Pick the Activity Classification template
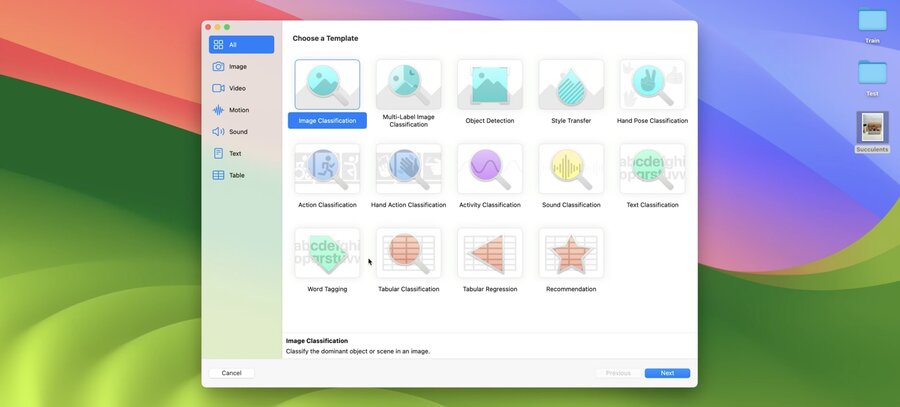This screenshot has width=900, height=407. (490, 169)
